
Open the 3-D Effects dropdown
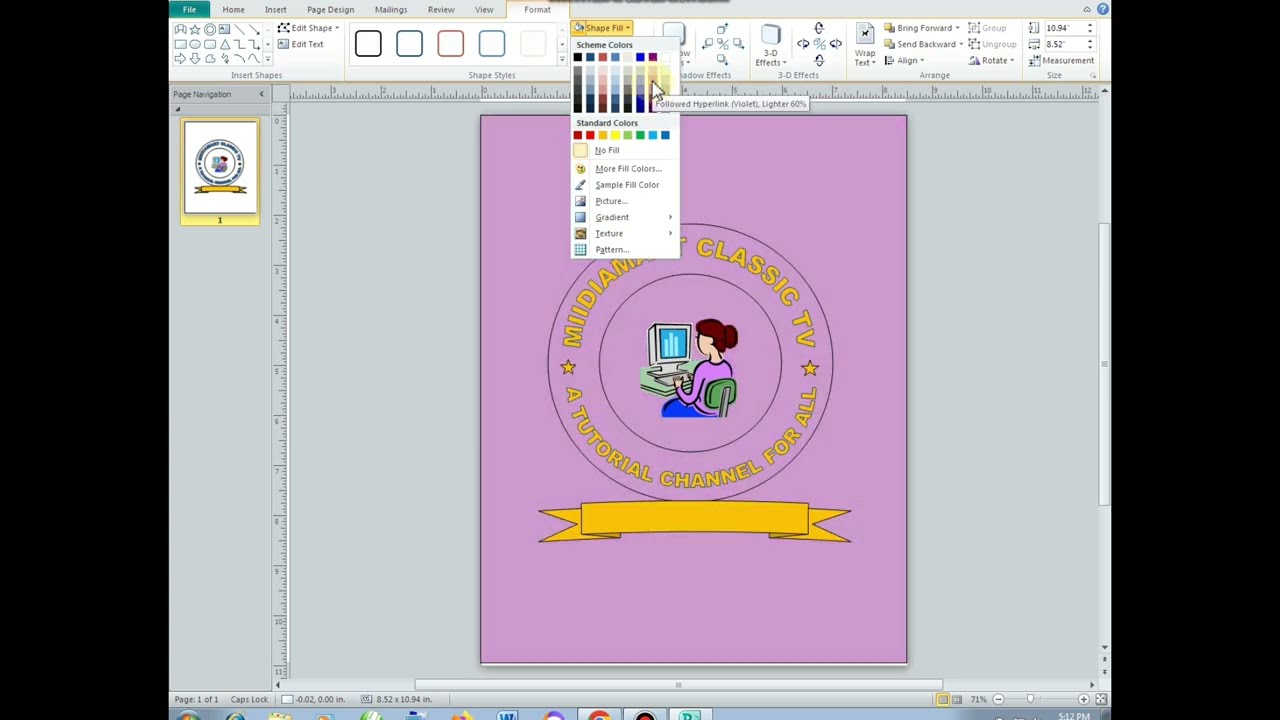pyautogui.click(x=770, y=47)
